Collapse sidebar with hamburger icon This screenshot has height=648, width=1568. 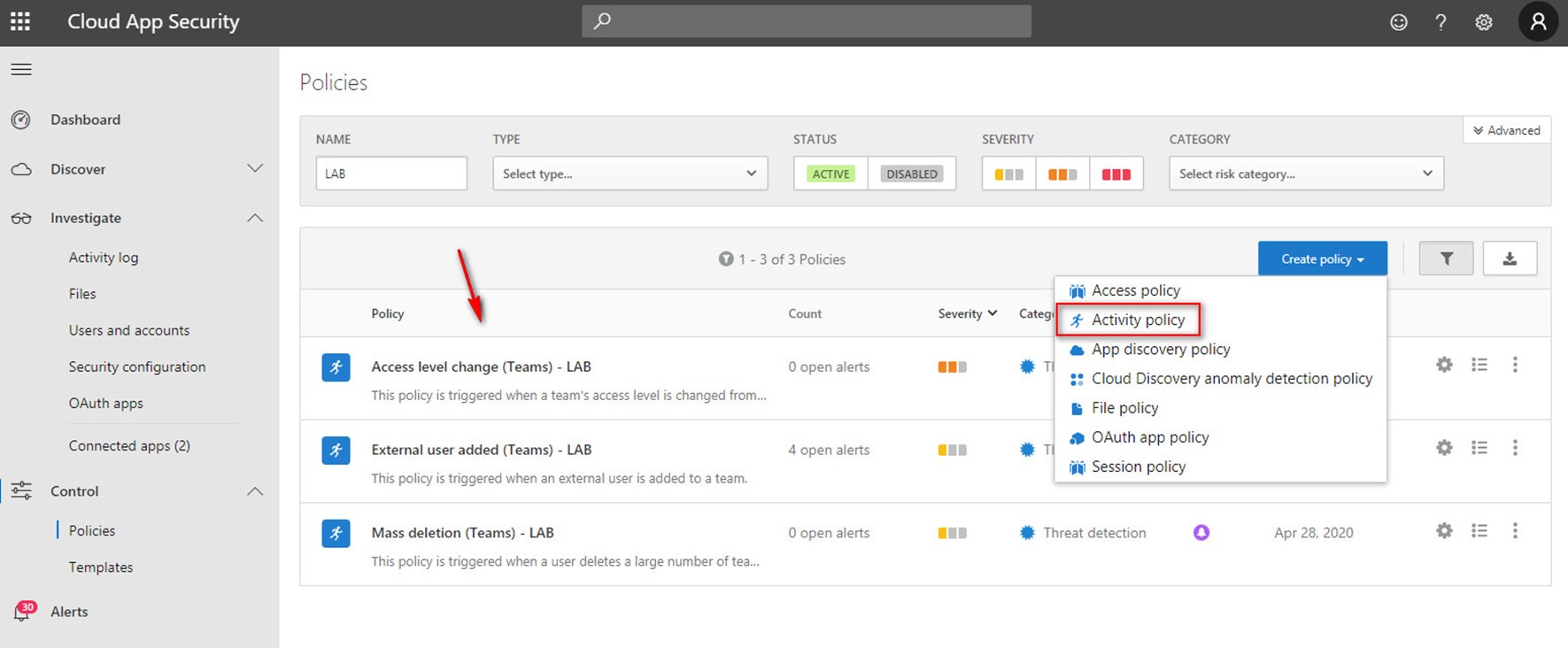21,69
